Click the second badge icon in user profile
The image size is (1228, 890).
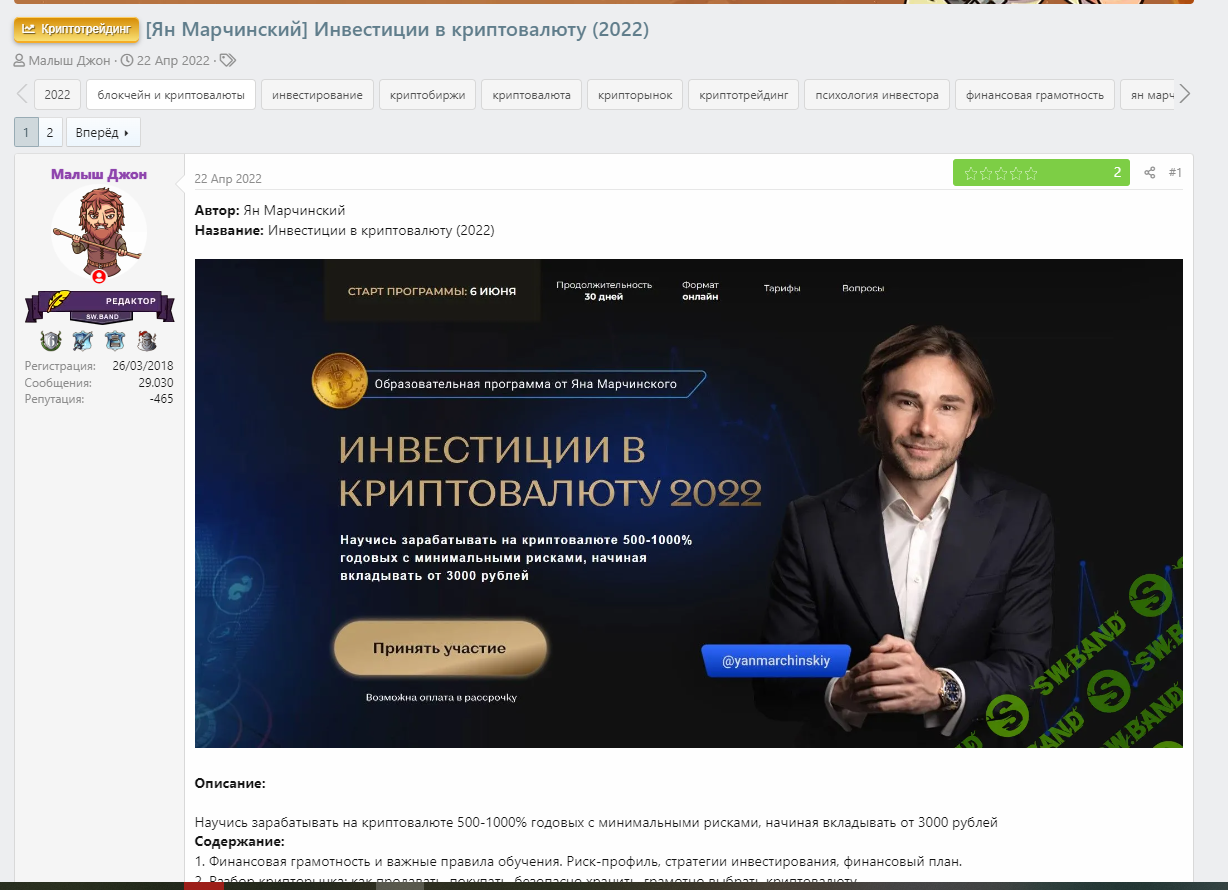[83, 340]
